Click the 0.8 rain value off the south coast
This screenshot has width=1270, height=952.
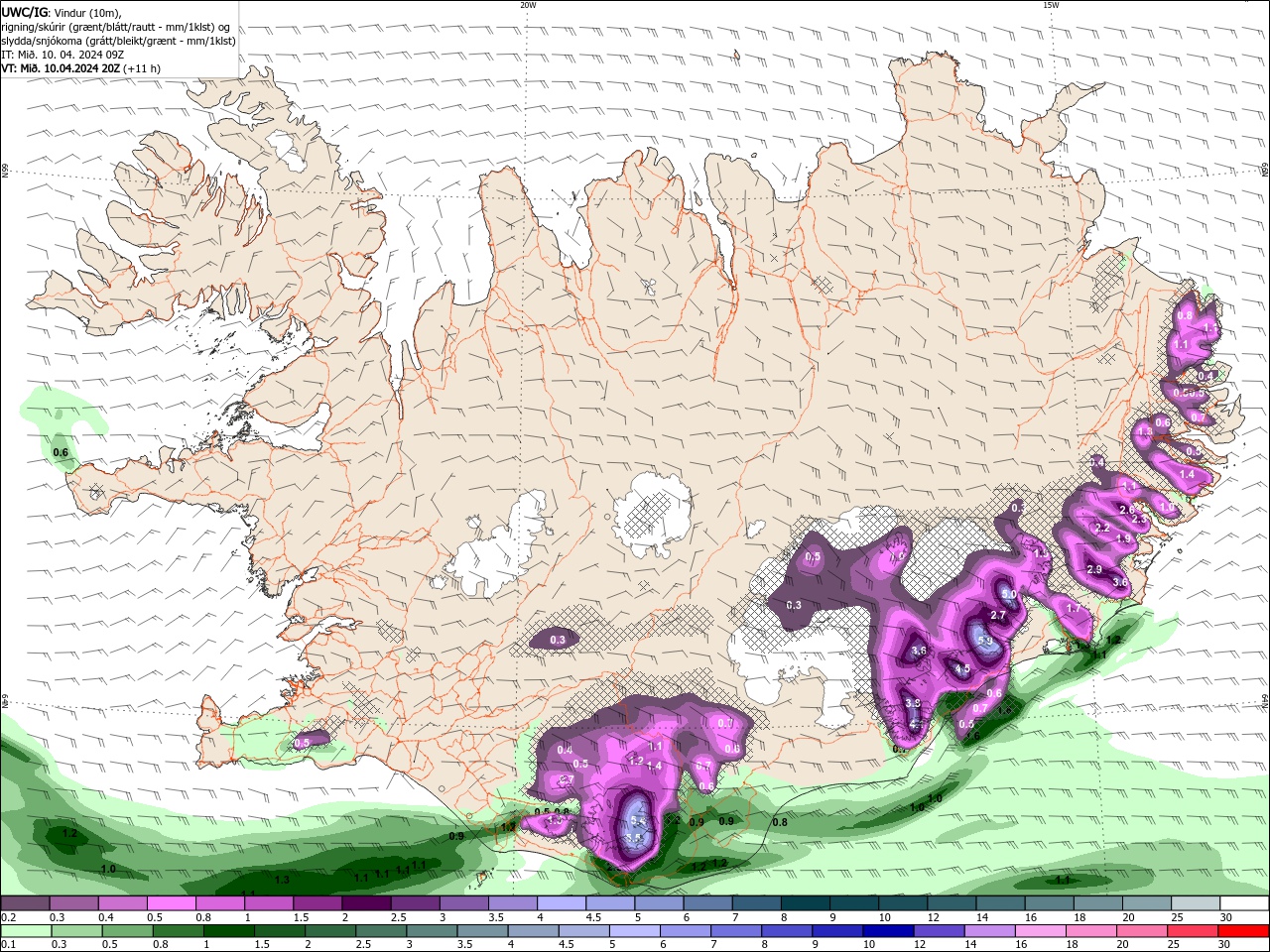[780, 822]
